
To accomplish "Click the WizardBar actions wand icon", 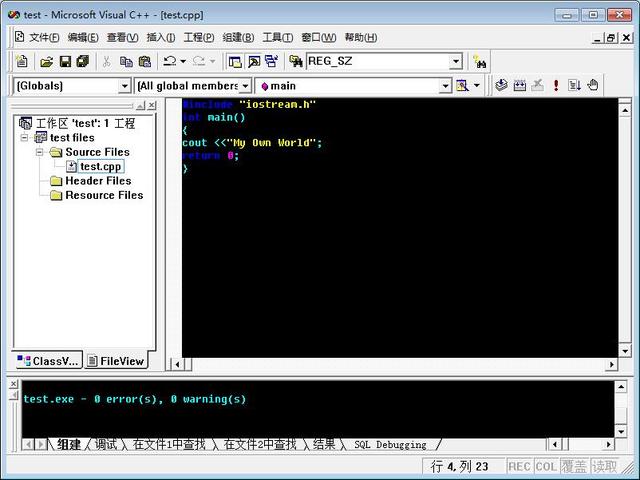I will pyautogui.click(x=462, y=86).
